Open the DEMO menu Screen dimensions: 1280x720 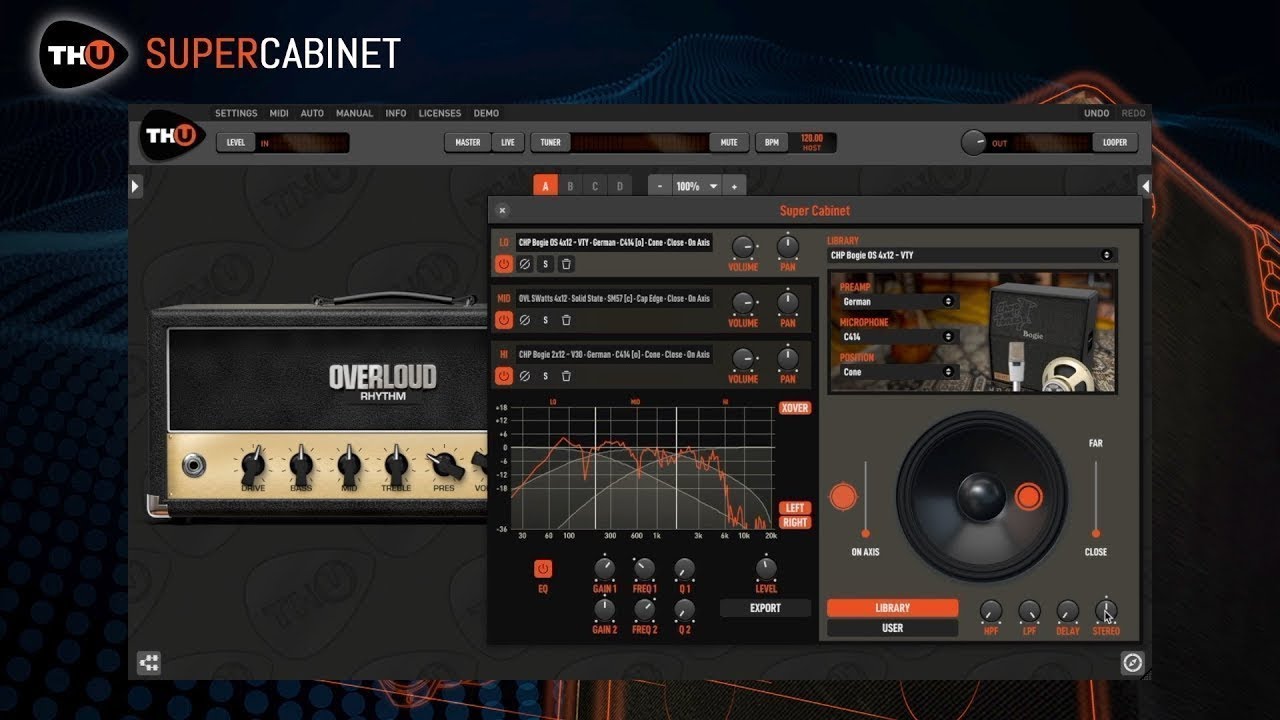coord(486,114)
